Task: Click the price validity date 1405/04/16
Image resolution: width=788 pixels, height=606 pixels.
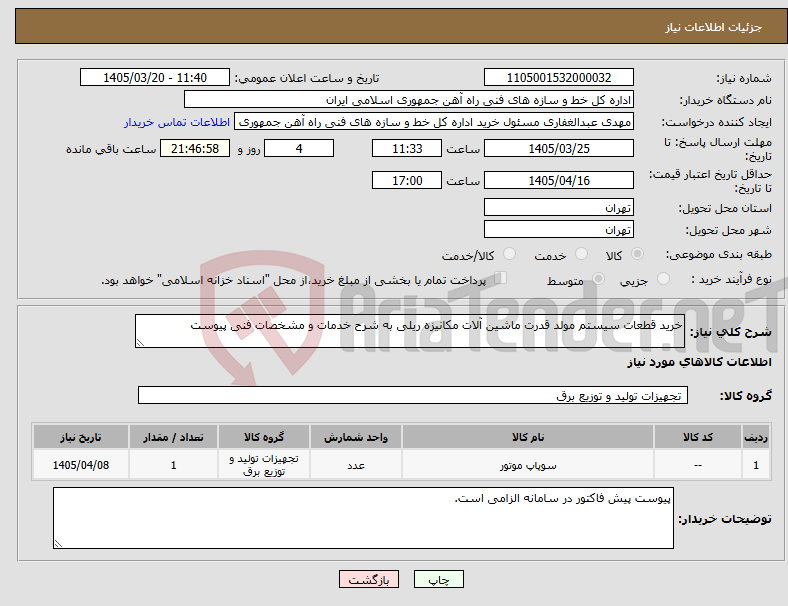Action: pyautogui.click(x=559, y=180)
